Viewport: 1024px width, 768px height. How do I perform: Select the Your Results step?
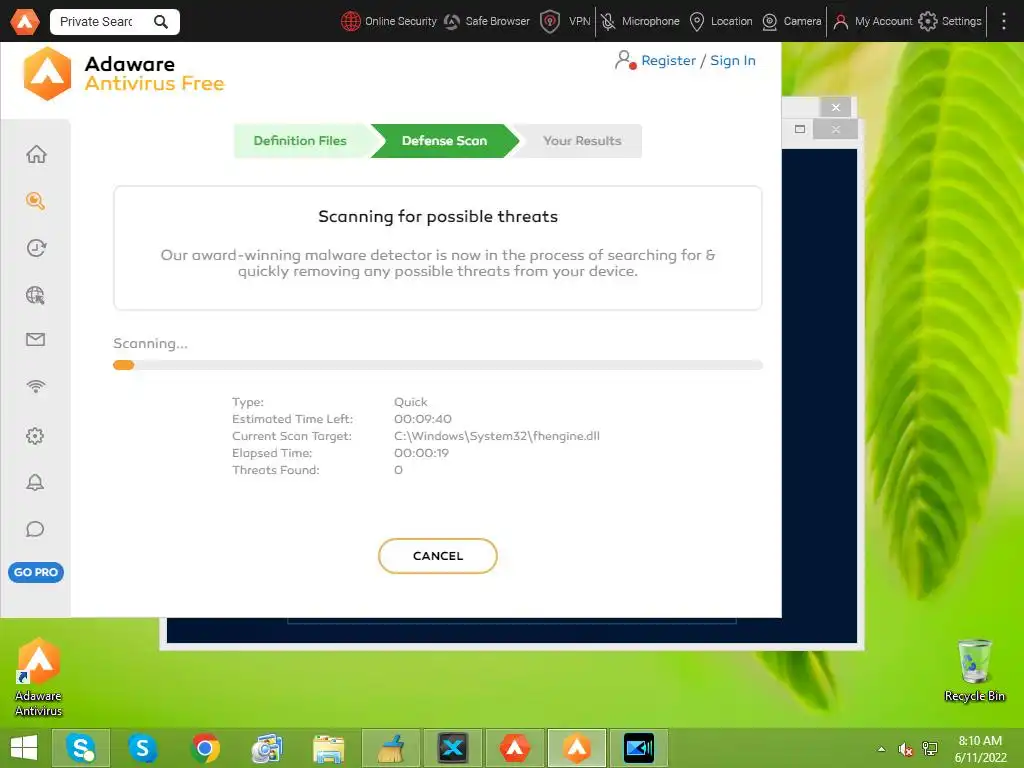(581, 140)
